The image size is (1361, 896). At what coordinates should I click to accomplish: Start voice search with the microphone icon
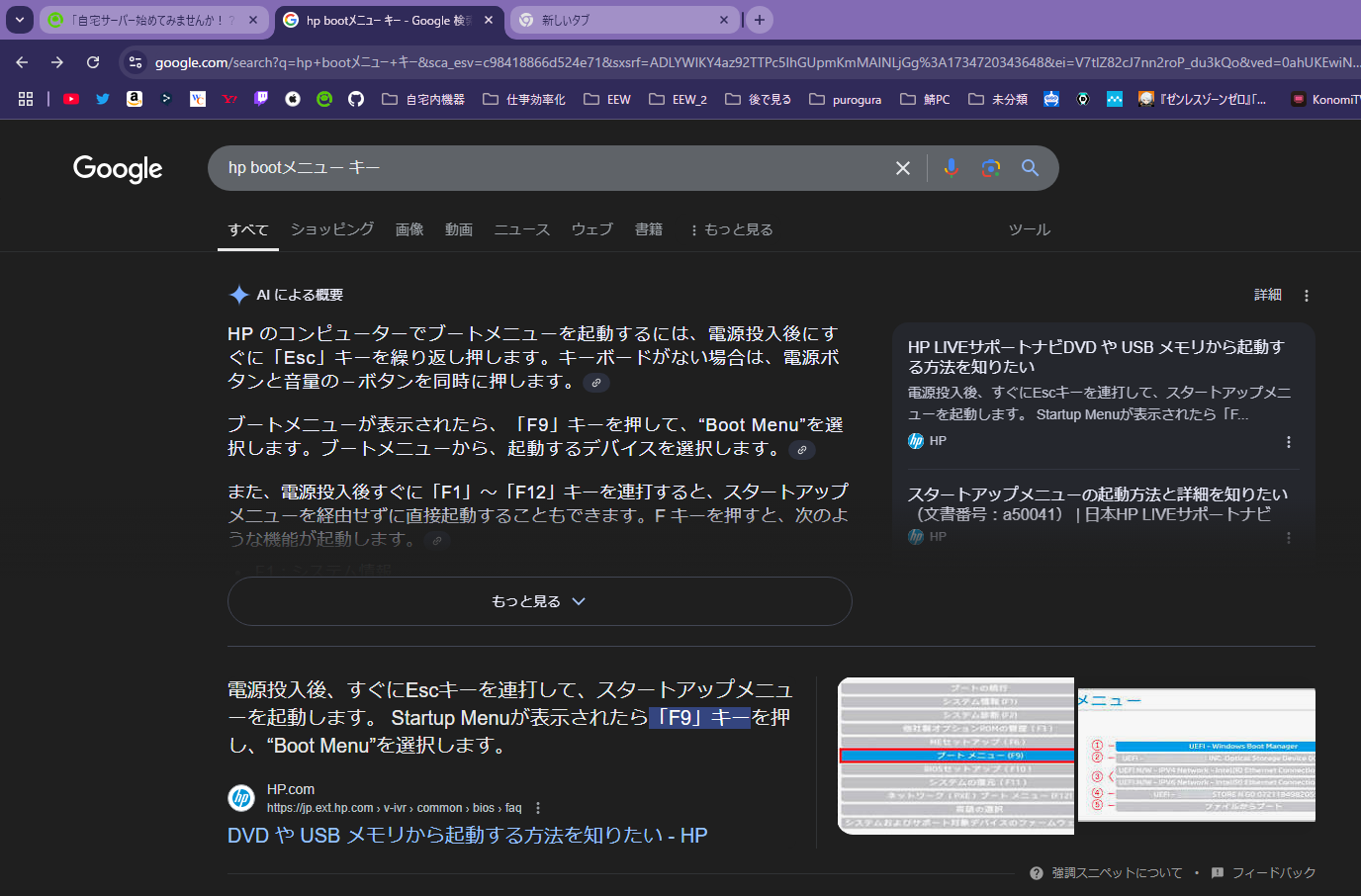click(x=952, y=168)
